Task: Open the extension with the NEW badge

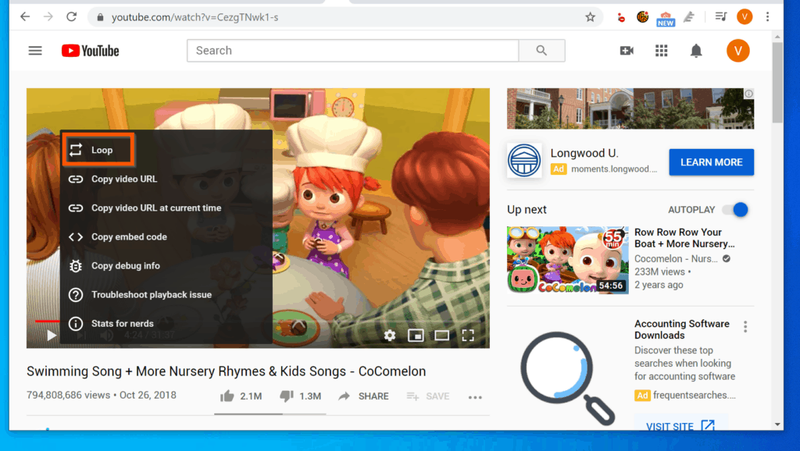Action: [665, 18]
